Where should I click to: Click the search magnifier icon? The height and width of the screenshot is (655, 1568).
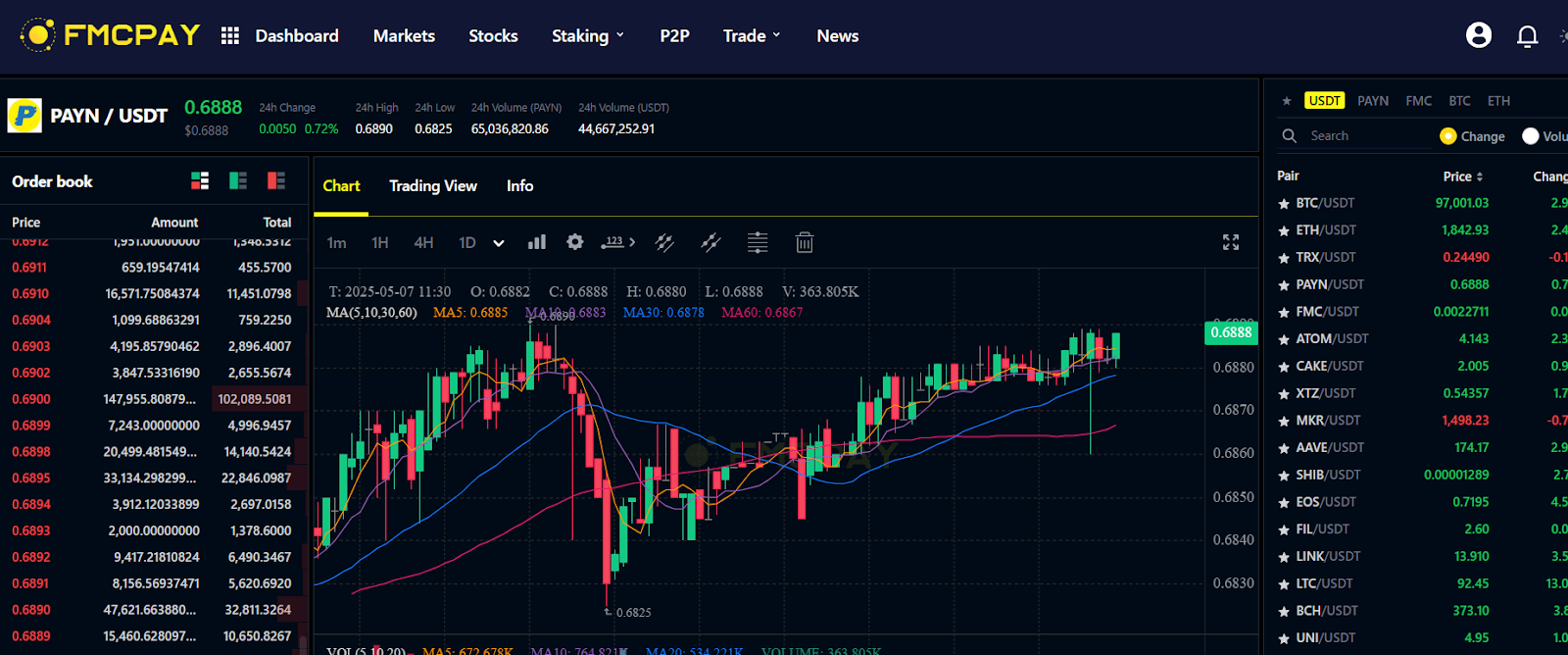1290,136
